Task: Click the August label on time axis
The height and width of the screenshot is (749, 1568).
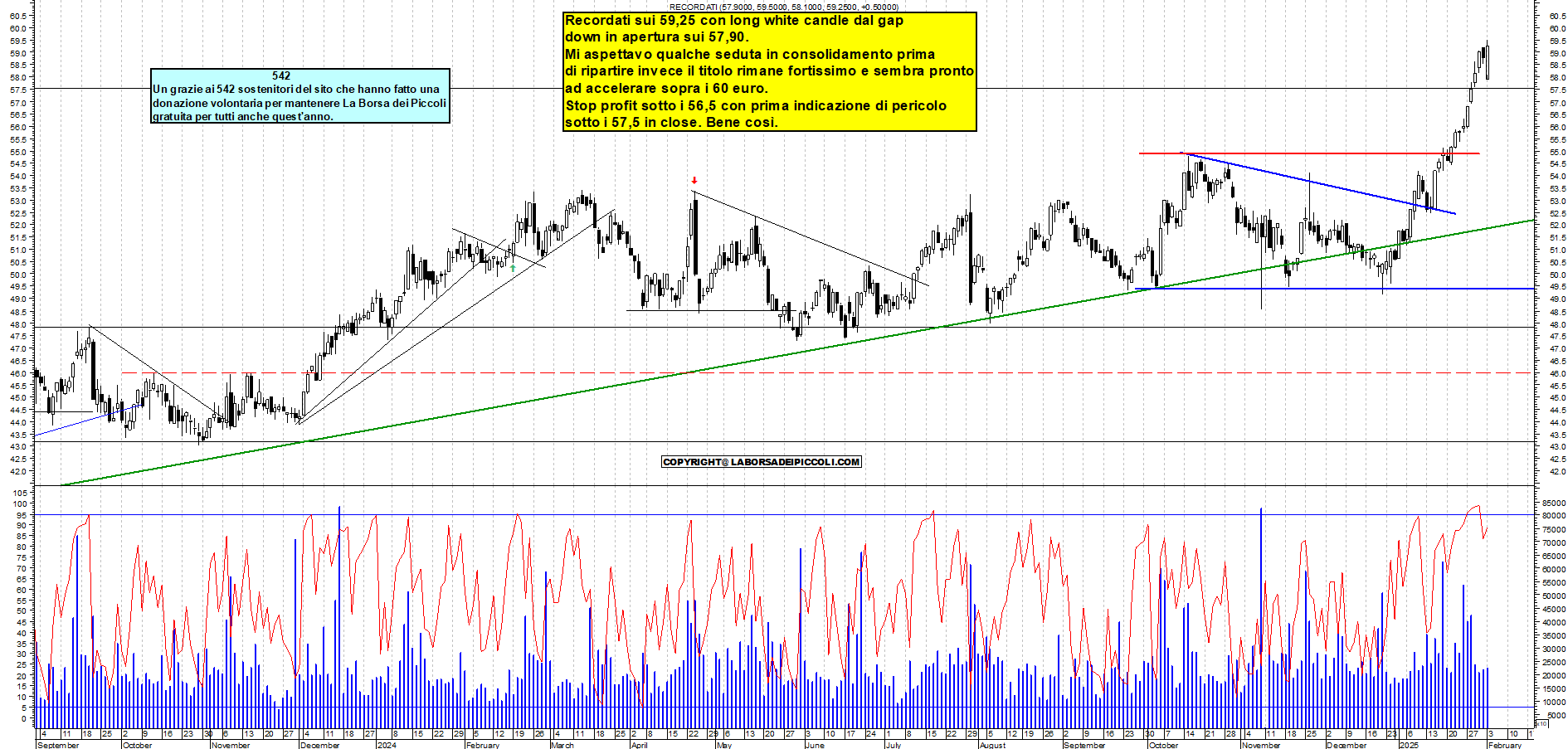Action: point(992,745)
